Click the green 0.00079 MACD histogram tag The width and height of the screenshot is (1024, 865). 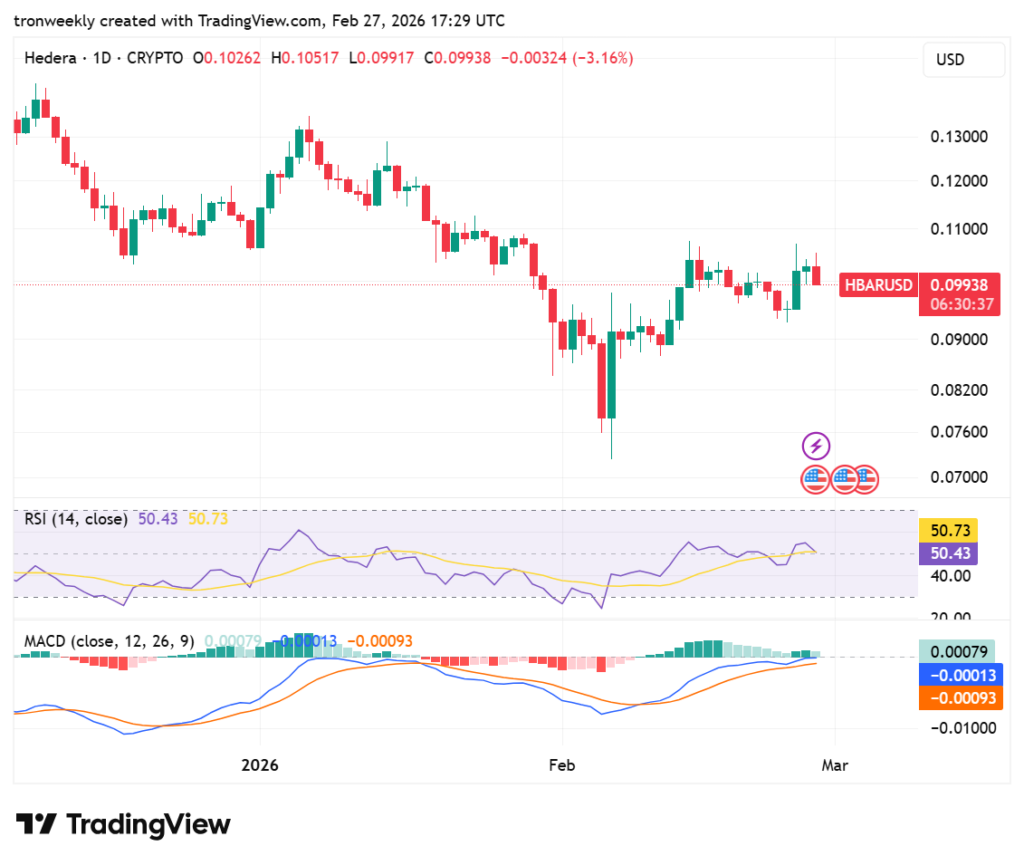tap(957, 652)
